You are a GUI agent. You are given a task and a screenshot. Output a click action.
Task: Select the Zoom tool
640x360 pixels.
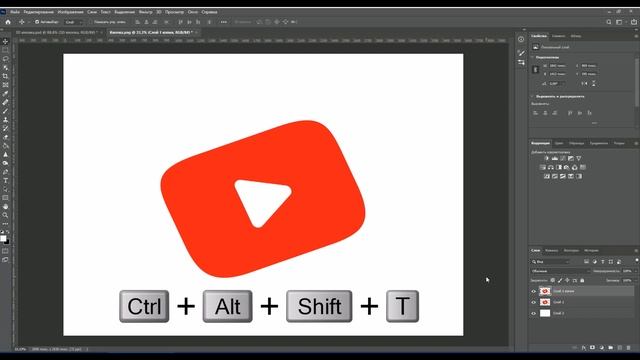[x=5, y=215]
